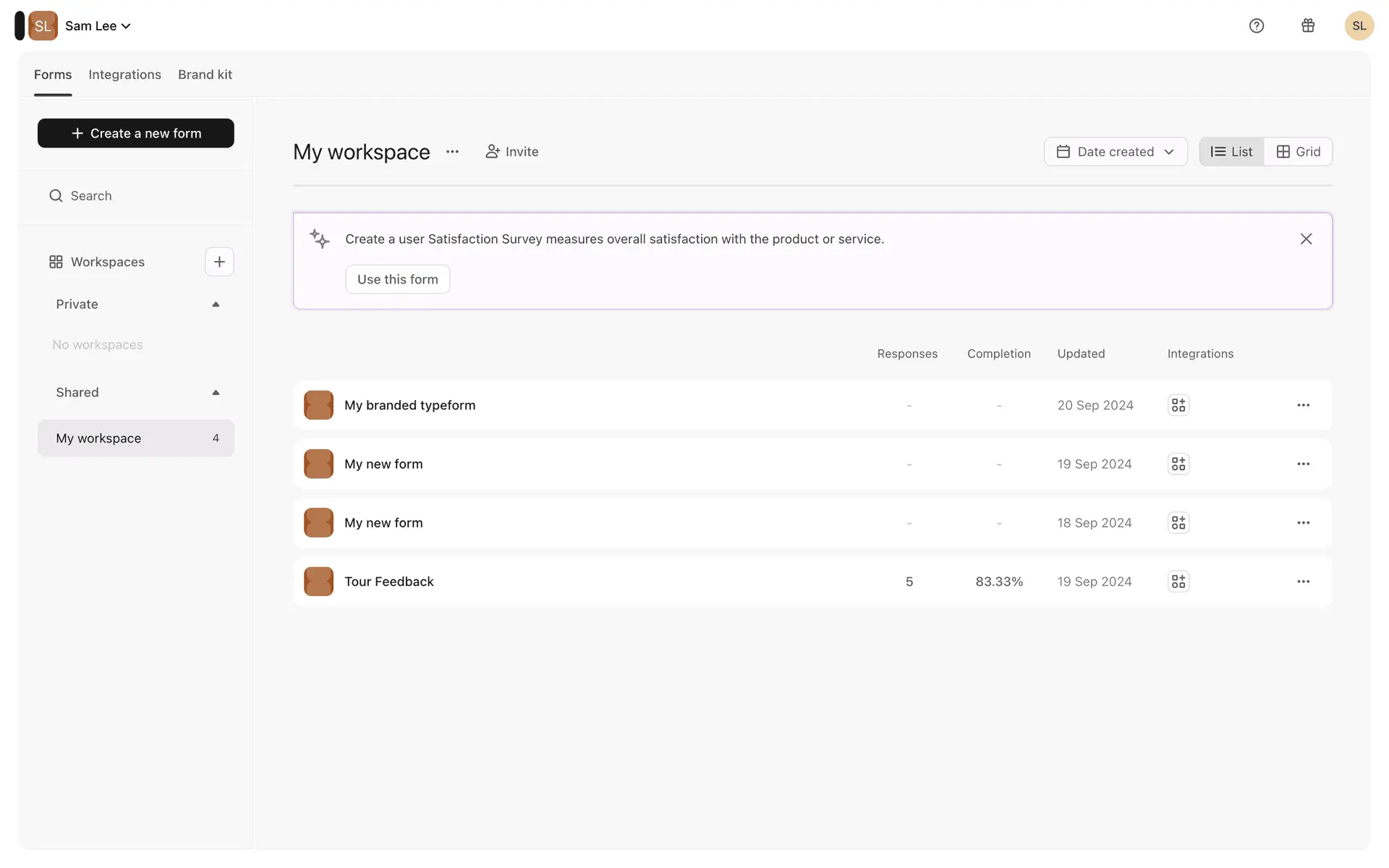Screen dimensions: 1389x868
Task: Open the Sam Lee account dropdown
Action: coord(98,26)
